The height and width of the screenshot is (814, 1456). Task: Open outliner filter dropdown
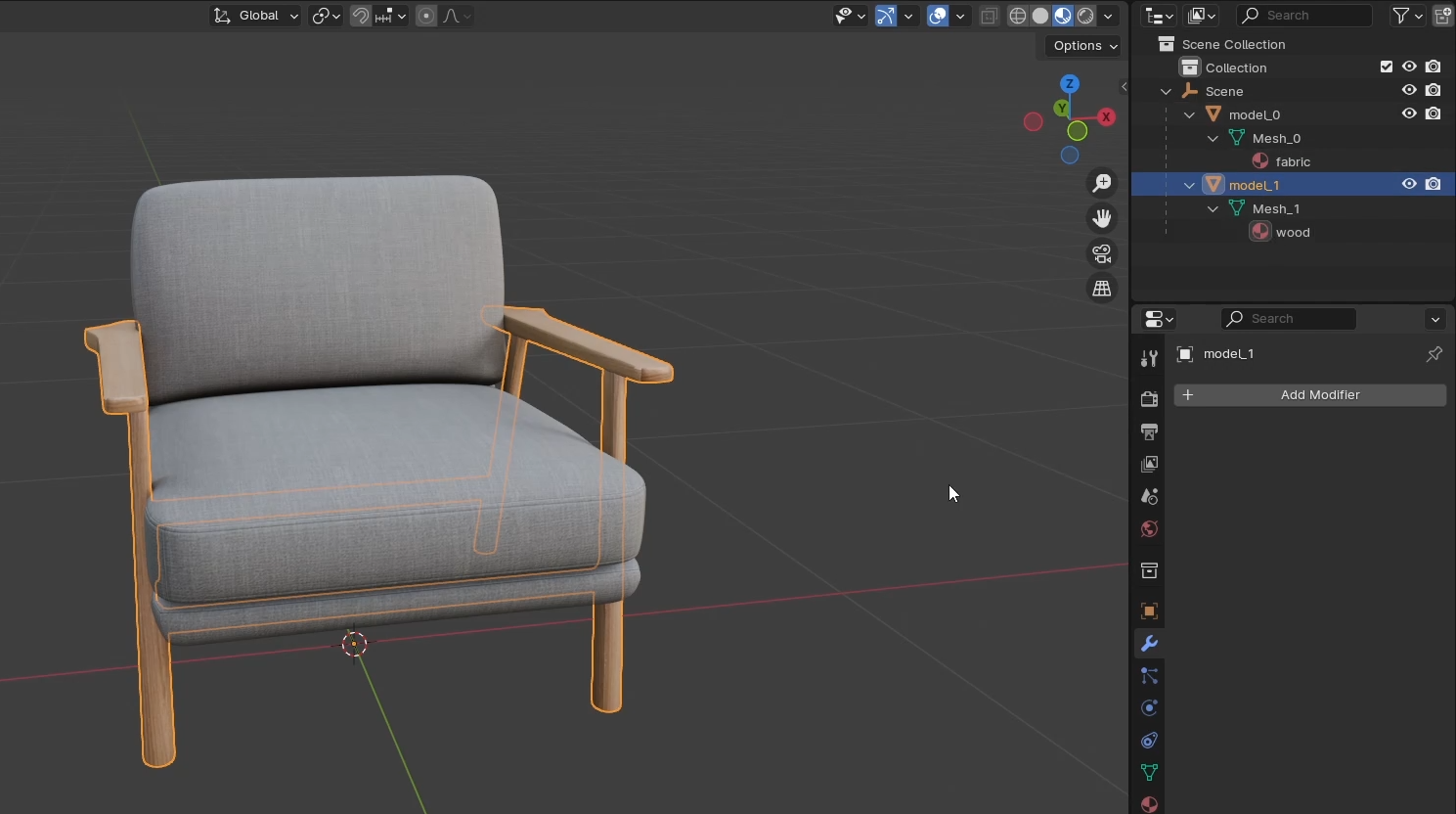[1407, 16]
